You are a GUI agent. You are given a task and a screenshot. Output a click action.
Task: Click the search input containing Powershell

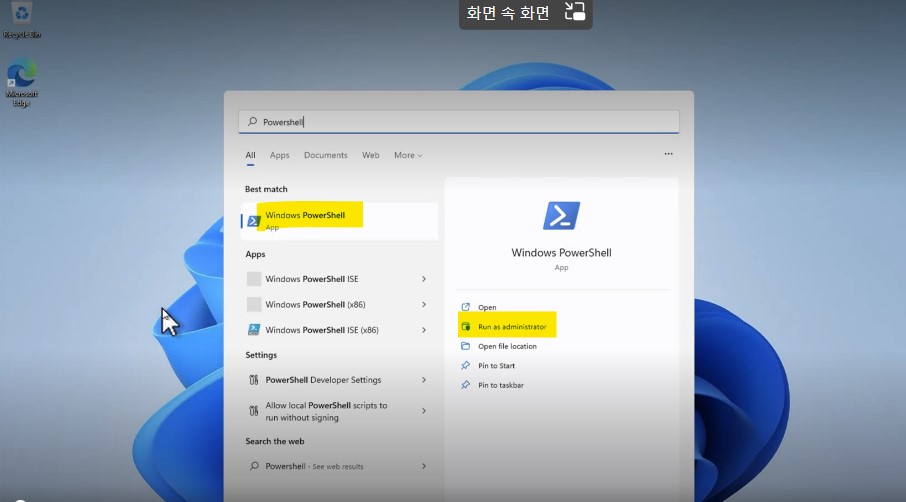pyautogui.click(x=459, y=122)
